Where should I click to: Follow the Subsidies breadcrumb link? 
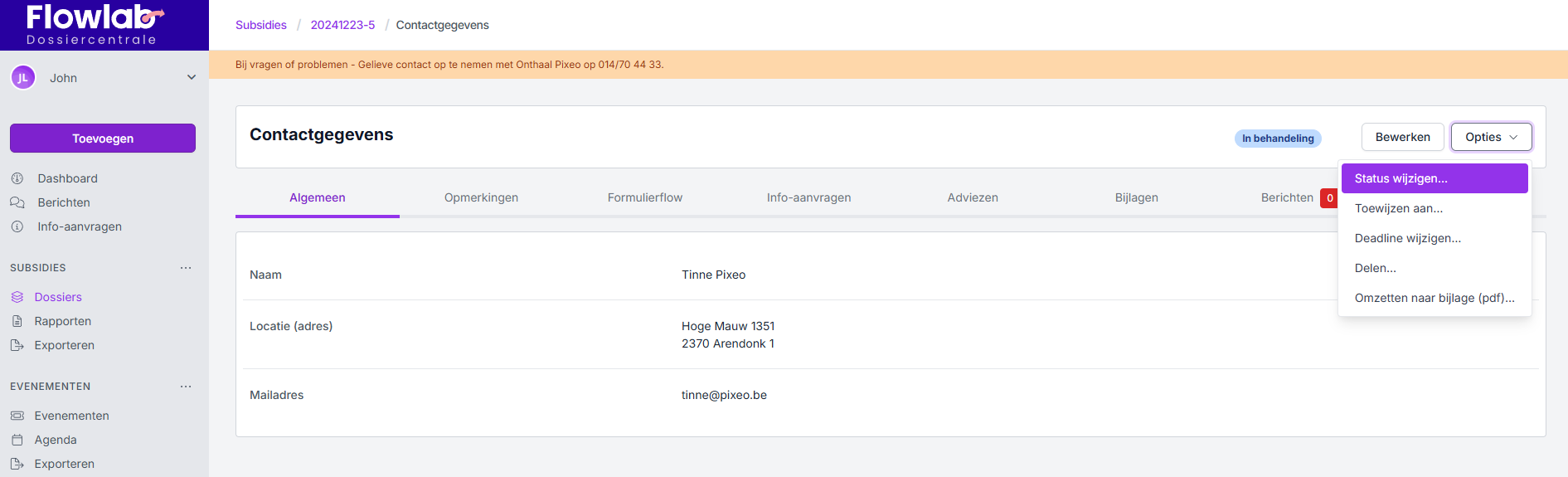tap(260, 25)
